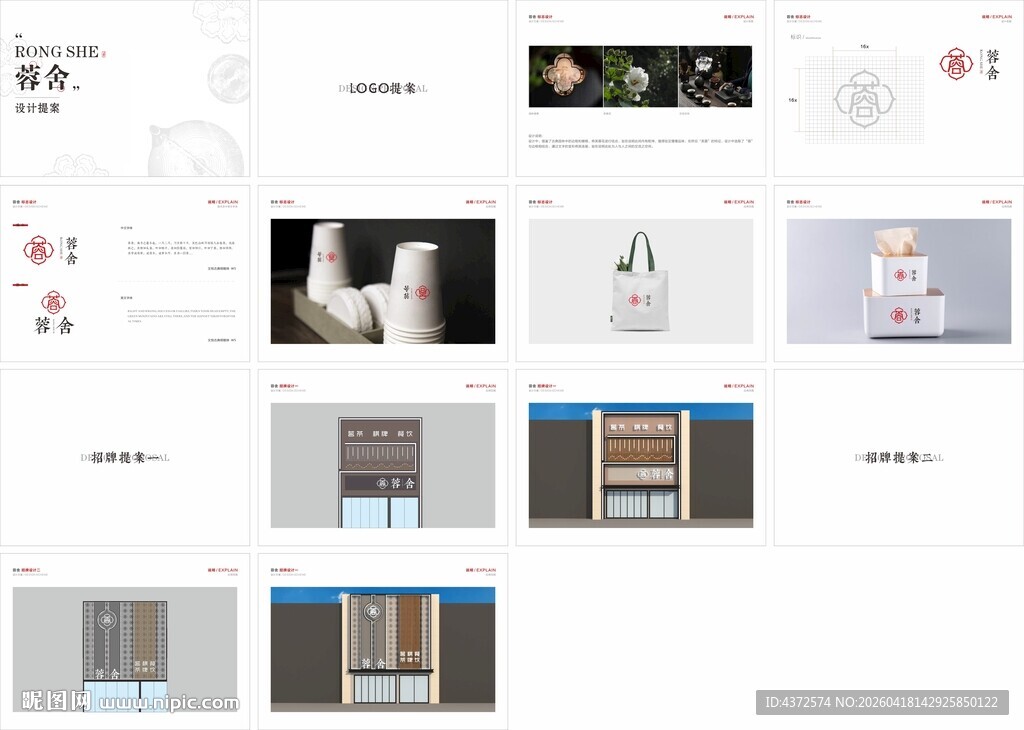1024x730 pixels.
Task: Open the tea set photo
Action: (x=716, y=76)
